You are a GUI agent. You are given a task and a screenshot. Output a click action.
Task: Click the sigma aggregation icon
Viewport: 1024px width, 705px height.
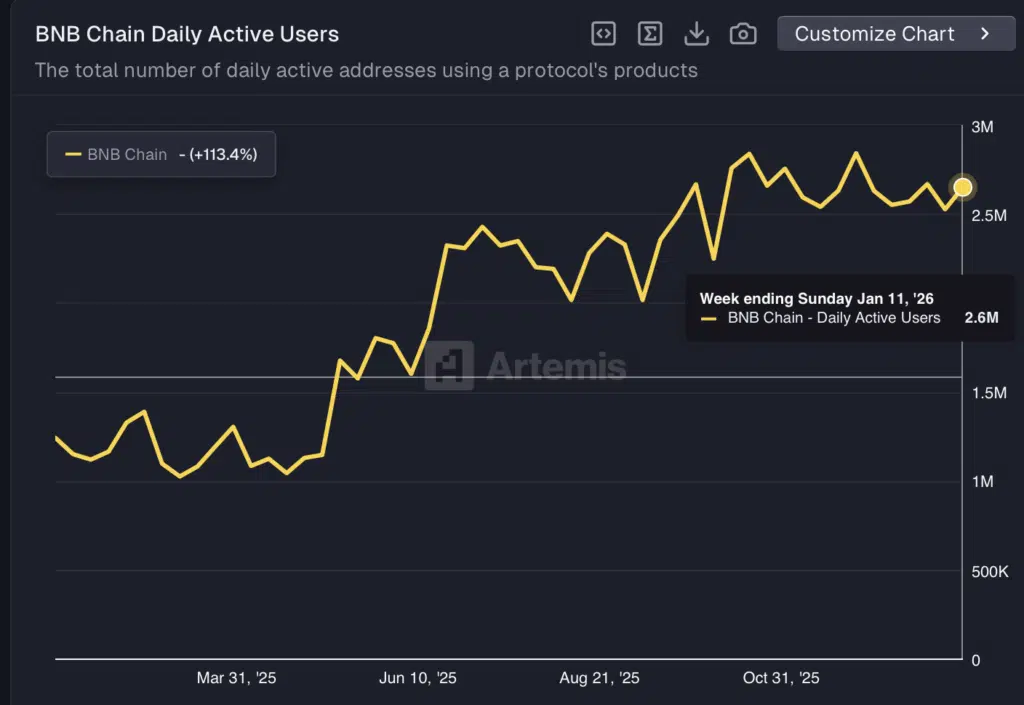pos(650,34)
